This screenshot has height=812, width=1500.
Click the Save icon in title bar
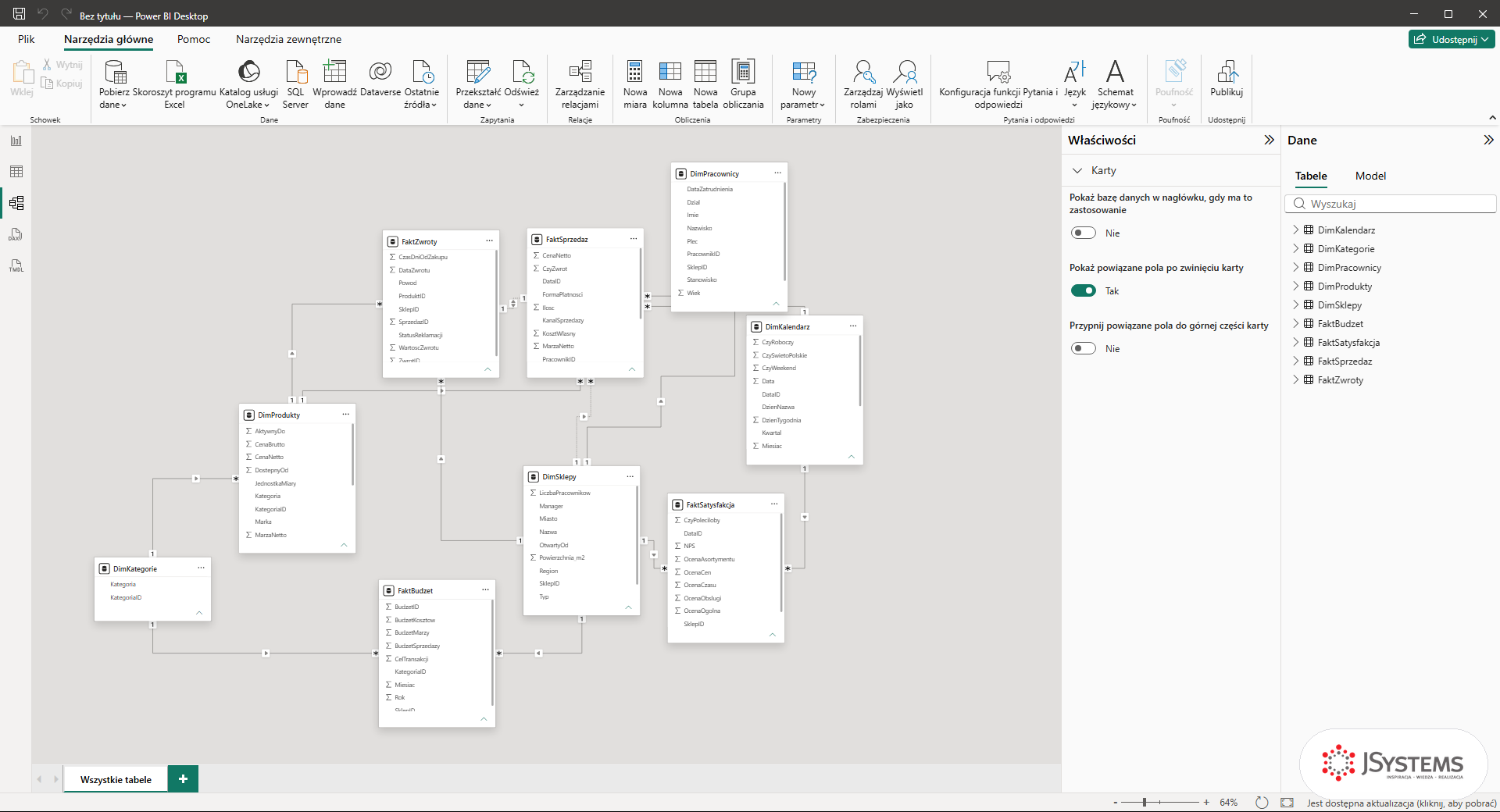[x=20, y=14]
